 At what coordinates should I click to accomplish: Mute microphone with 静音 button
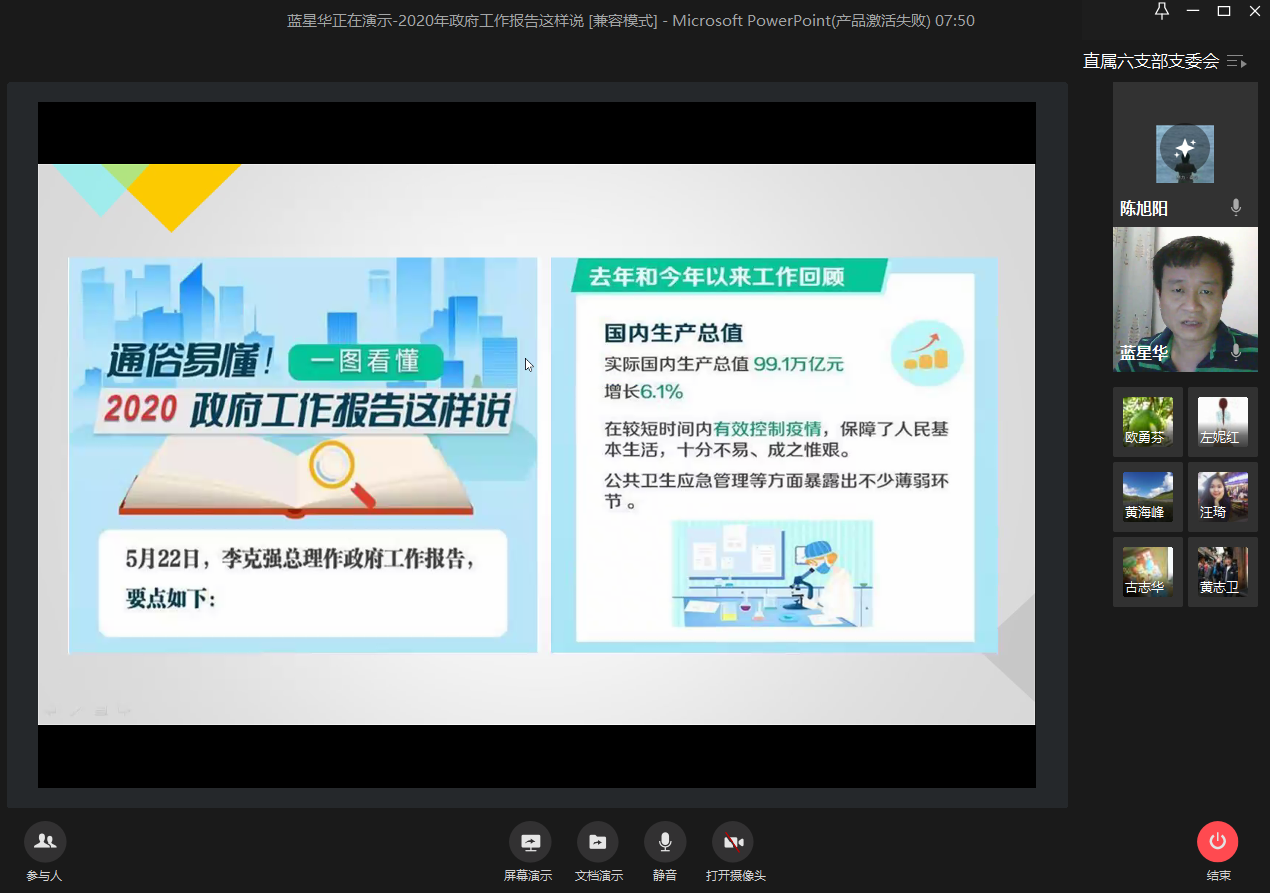tap(665, 842)
